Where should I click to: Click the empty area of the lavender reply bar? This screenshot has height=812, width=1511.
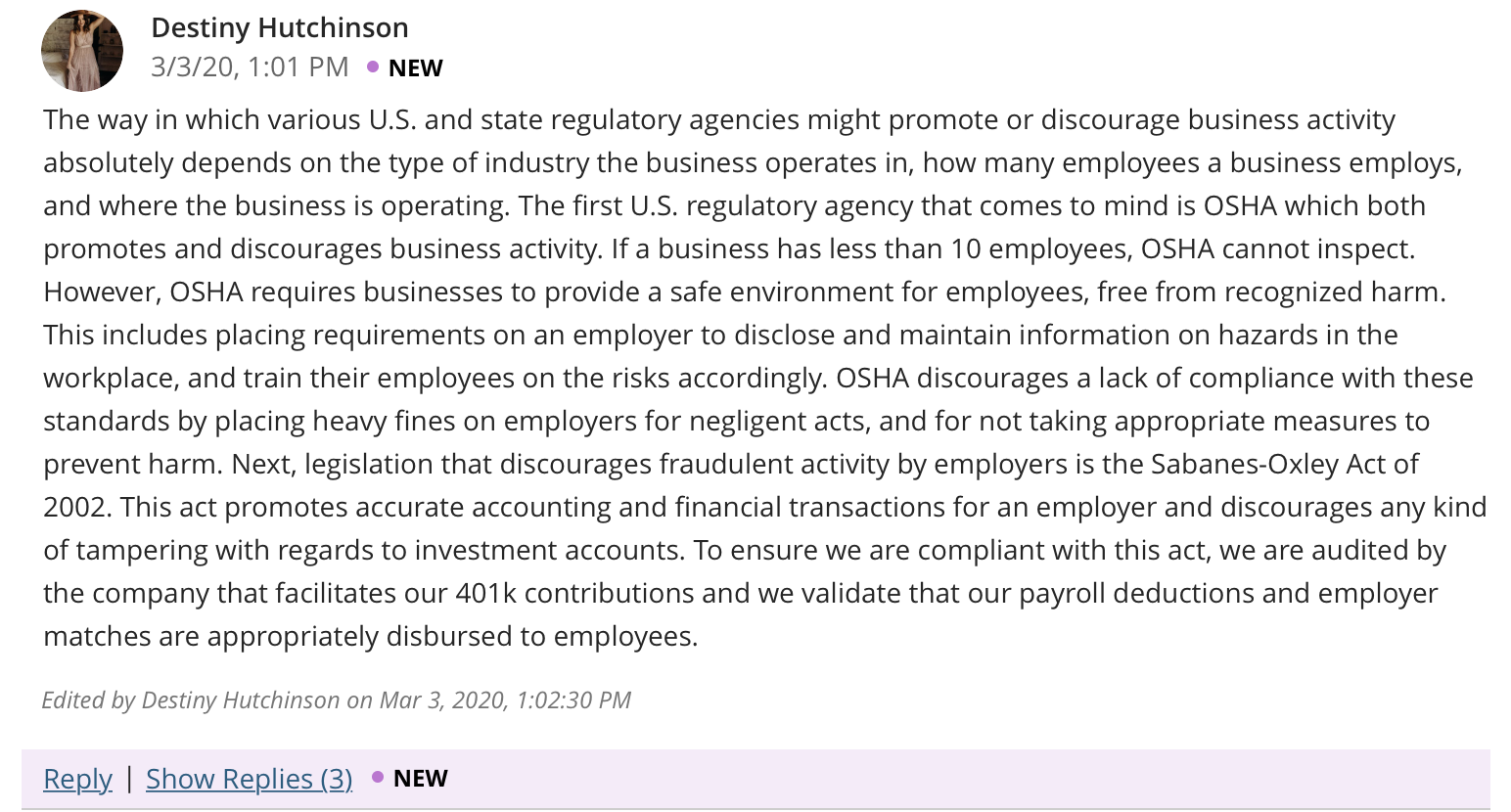(x=969, y=779)
